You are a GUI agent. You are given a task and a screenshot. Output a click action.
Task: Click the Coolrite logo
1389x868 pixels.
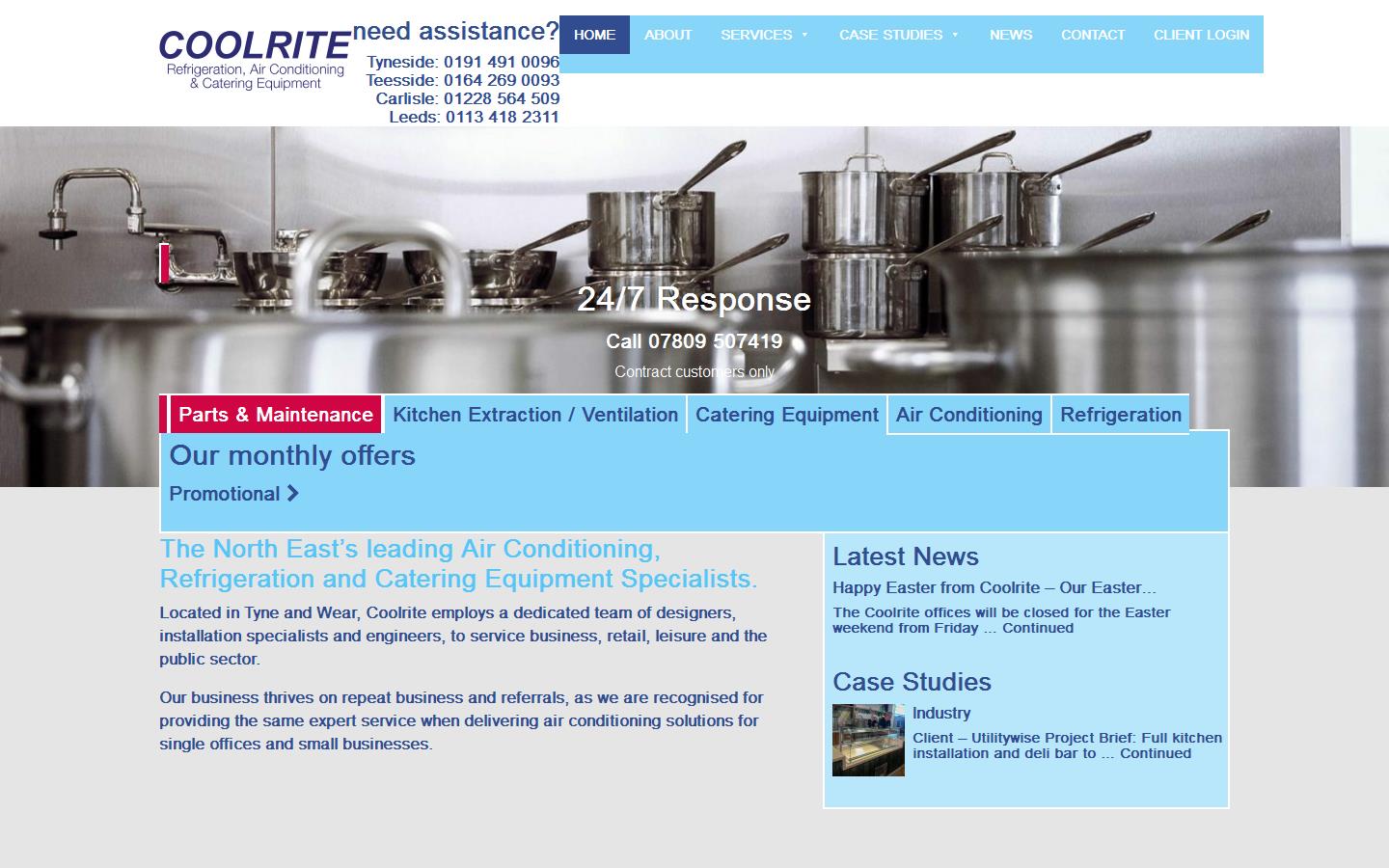[254, 58]
